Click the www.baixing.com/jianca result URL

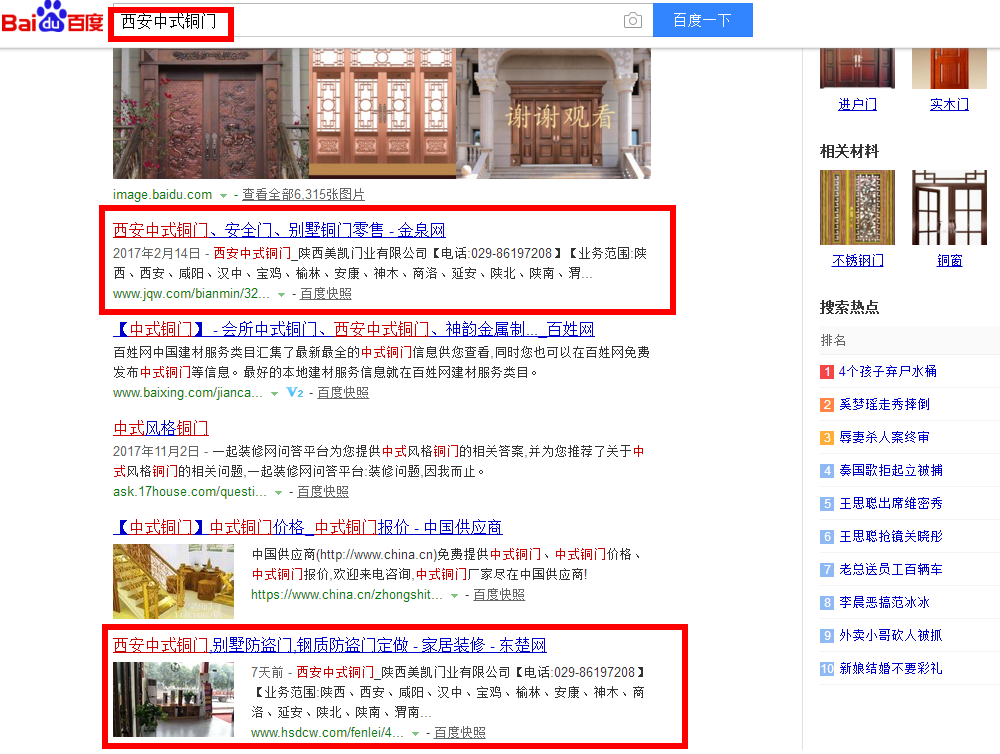tap(188, 393)
